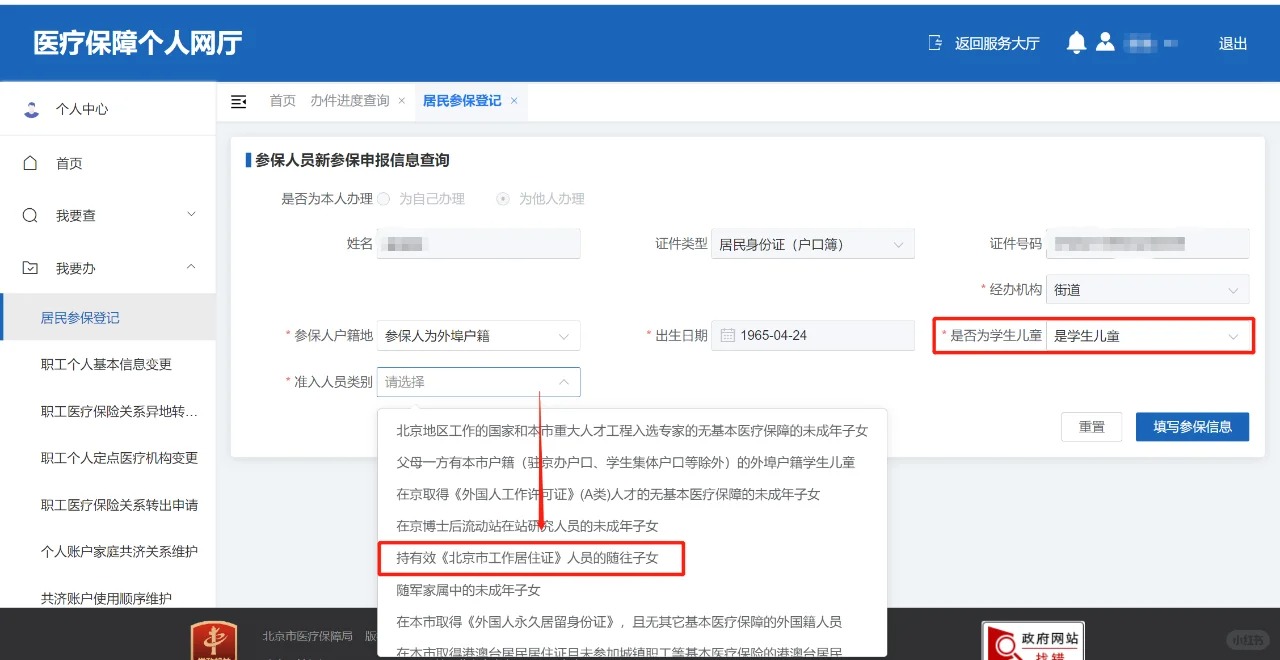This screenshot has width=1280, height=660.
Task: Choose 在京博士后流动站在站研究人员的未成年子女 option
Action: (x=632, y=526)
